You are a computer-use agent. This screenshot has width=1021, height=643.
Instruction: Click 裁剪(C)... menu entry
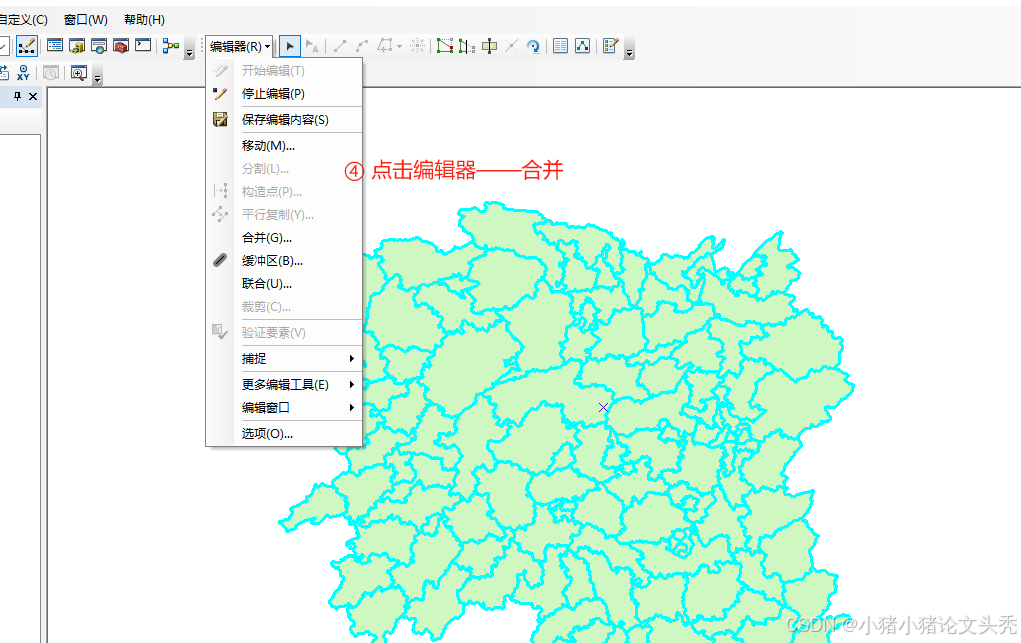click(x=285, y=306)
